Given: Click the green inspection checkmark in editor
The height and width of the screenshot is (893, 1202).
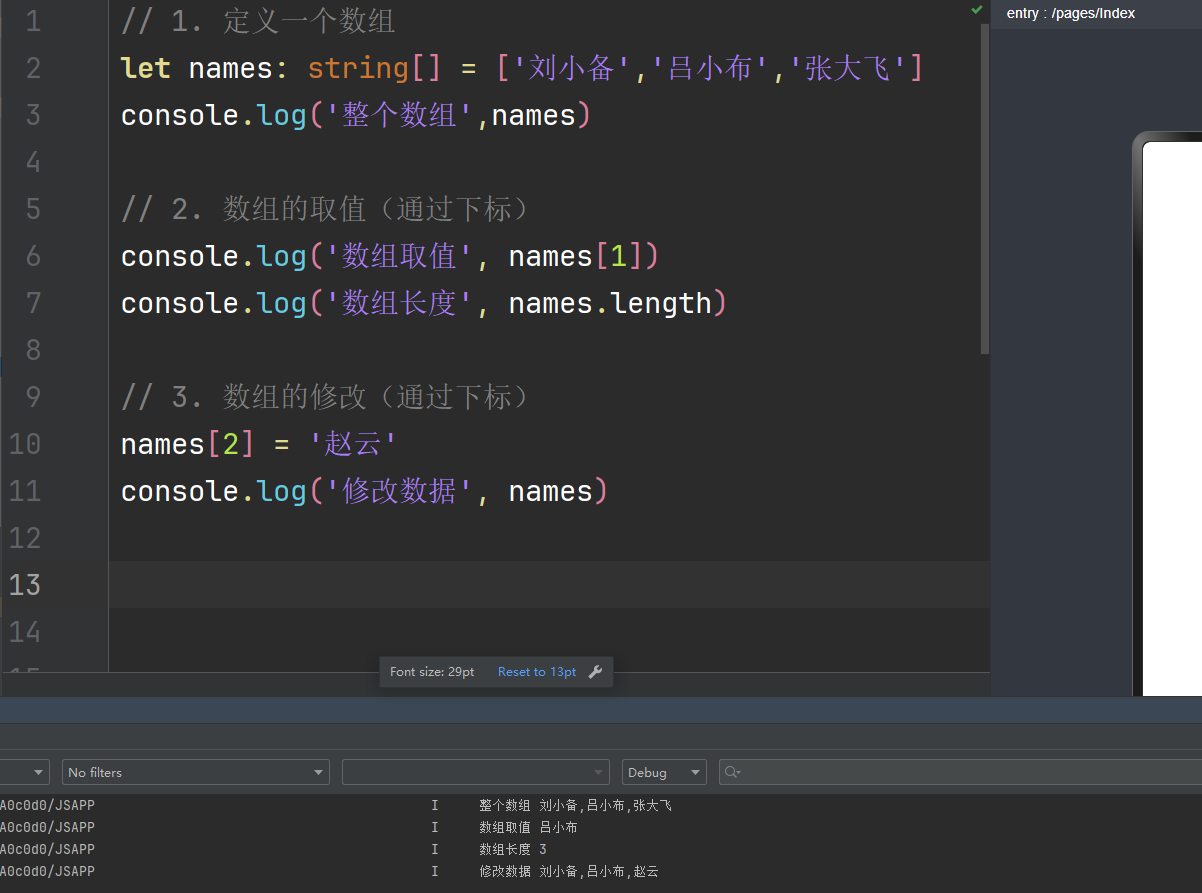Looking at the screenshot, I should 977,10.
